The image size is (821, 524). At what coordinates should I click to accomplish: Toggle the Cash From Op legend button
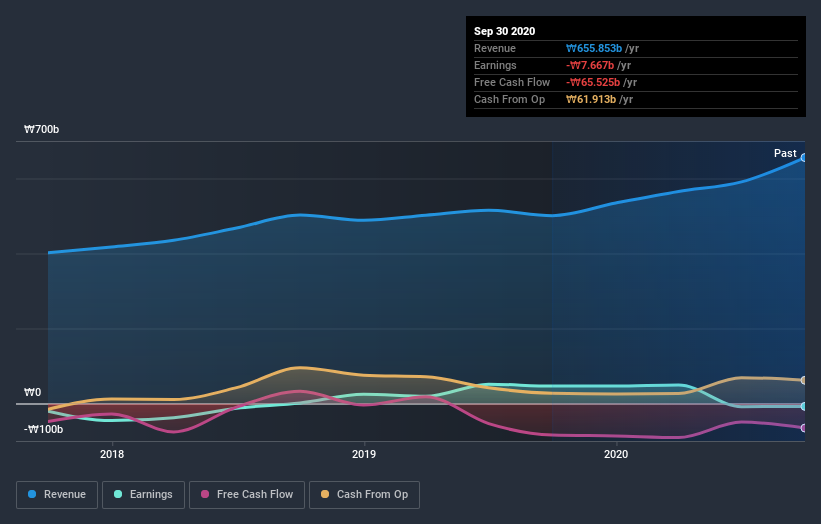click(x=364, y=495)
